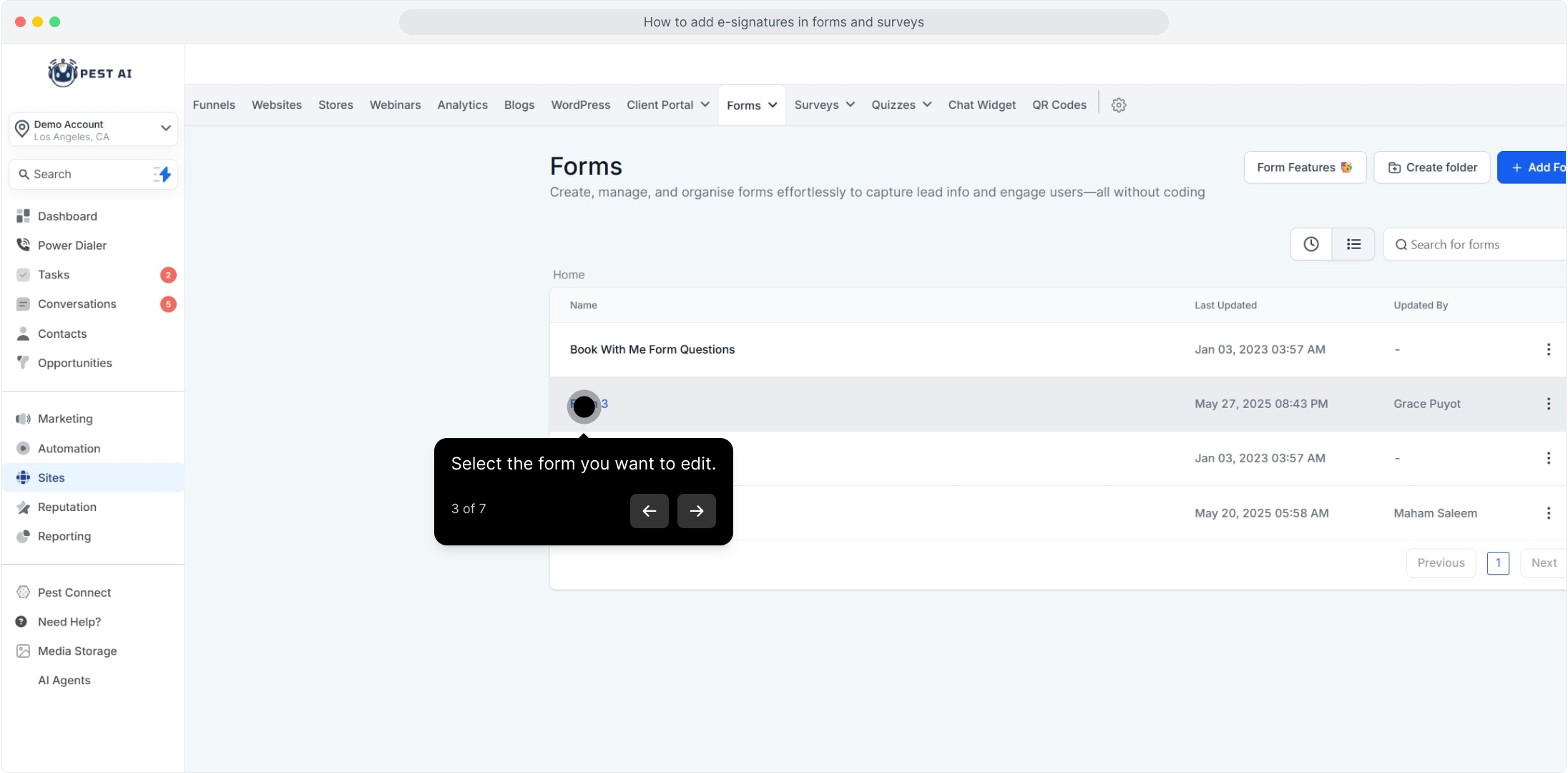The image size is (1568, 773).
Task: Open Marketing in the sidebar
Action: pyautogui.click(x=65, y=419)
